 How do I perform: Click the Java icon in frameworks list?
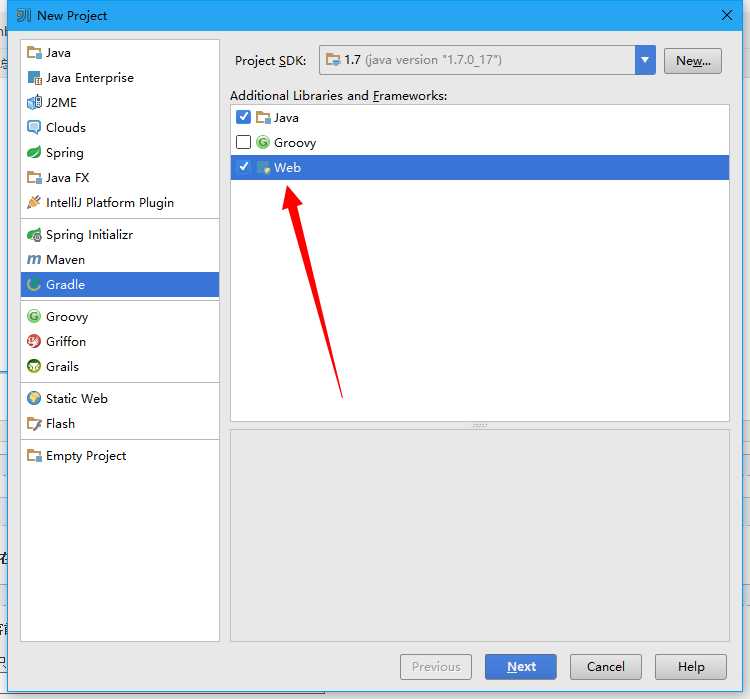[263, 117]
